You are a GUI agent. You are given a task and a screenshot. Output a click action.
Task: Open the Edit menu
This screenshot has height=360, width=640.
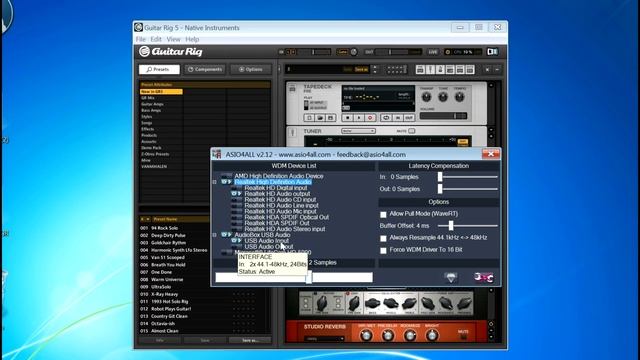pyautogui.click(x=156, y=39)
